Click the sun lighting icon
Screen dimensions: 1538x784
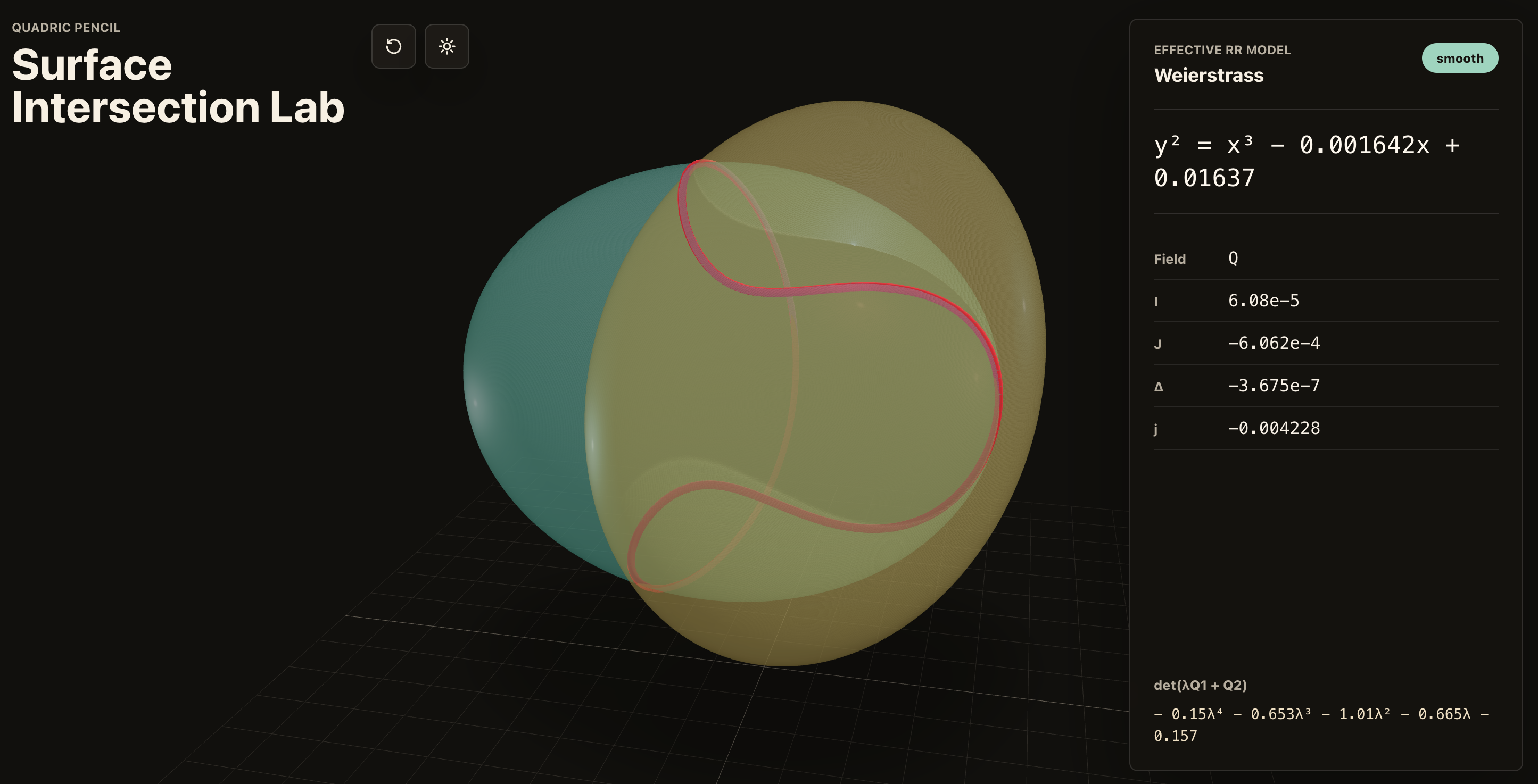[x=446, y=46]
